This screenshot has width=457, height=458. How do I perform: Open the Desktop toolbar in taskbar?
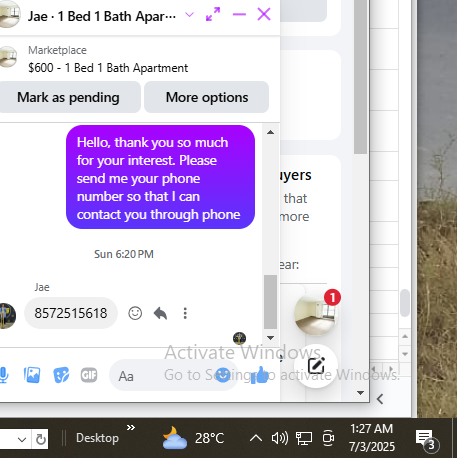(x=97, y=438)
